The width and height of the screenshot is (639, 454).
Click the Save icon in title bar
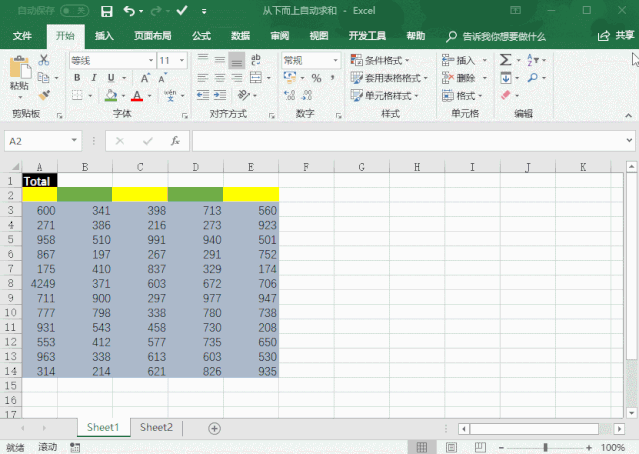click(x=107, y=11)
